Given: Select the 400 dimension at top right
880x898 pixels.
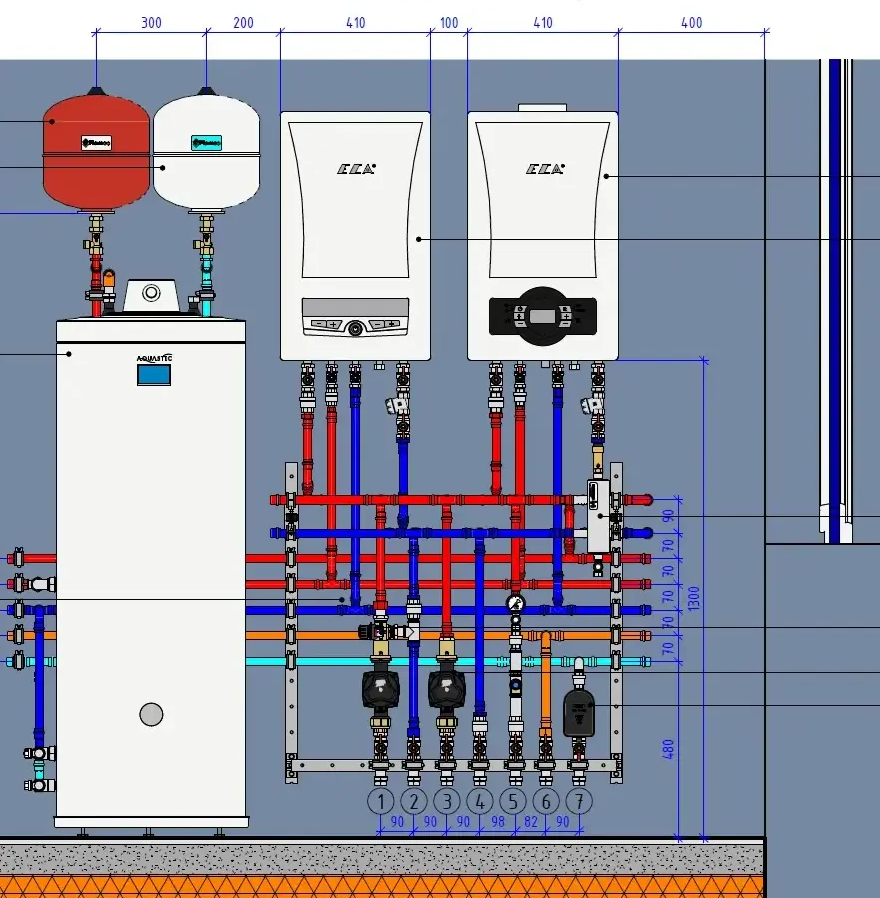Looking at the screenshot, I should pyautogui.click(x=691, y=23).
